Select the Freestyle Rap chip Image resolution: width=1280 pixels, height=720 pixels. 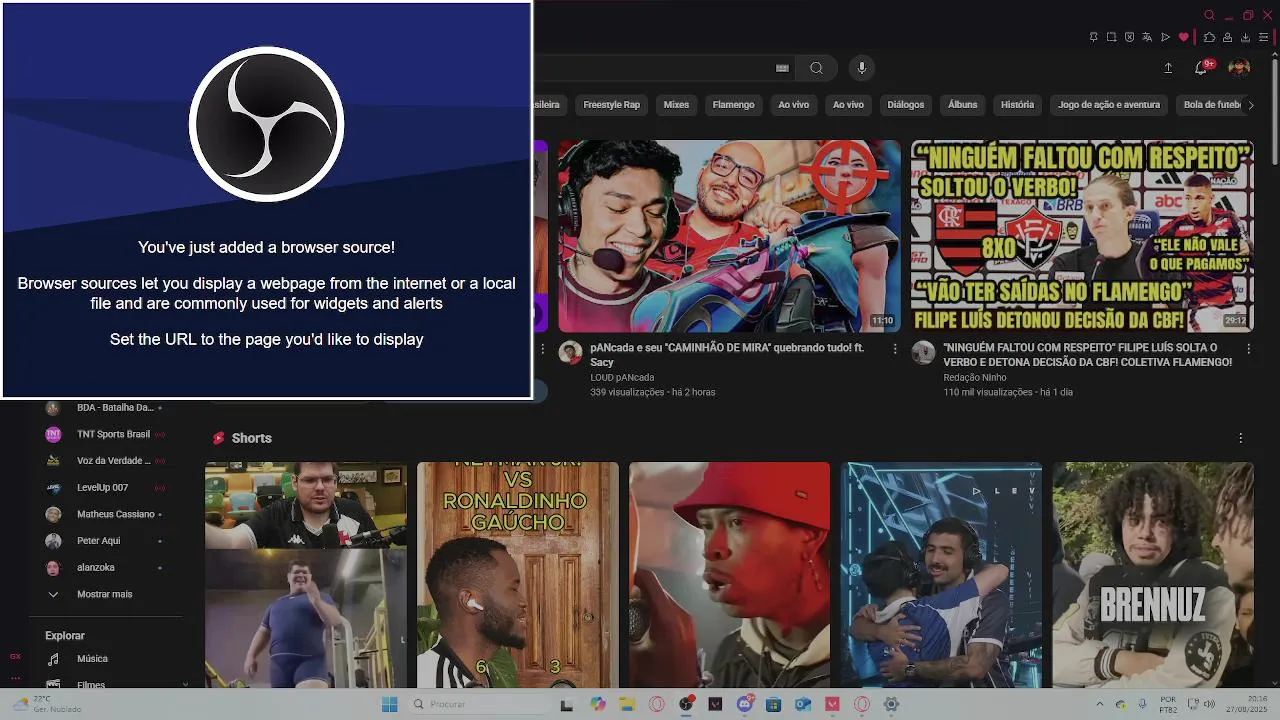pos(611,104)
